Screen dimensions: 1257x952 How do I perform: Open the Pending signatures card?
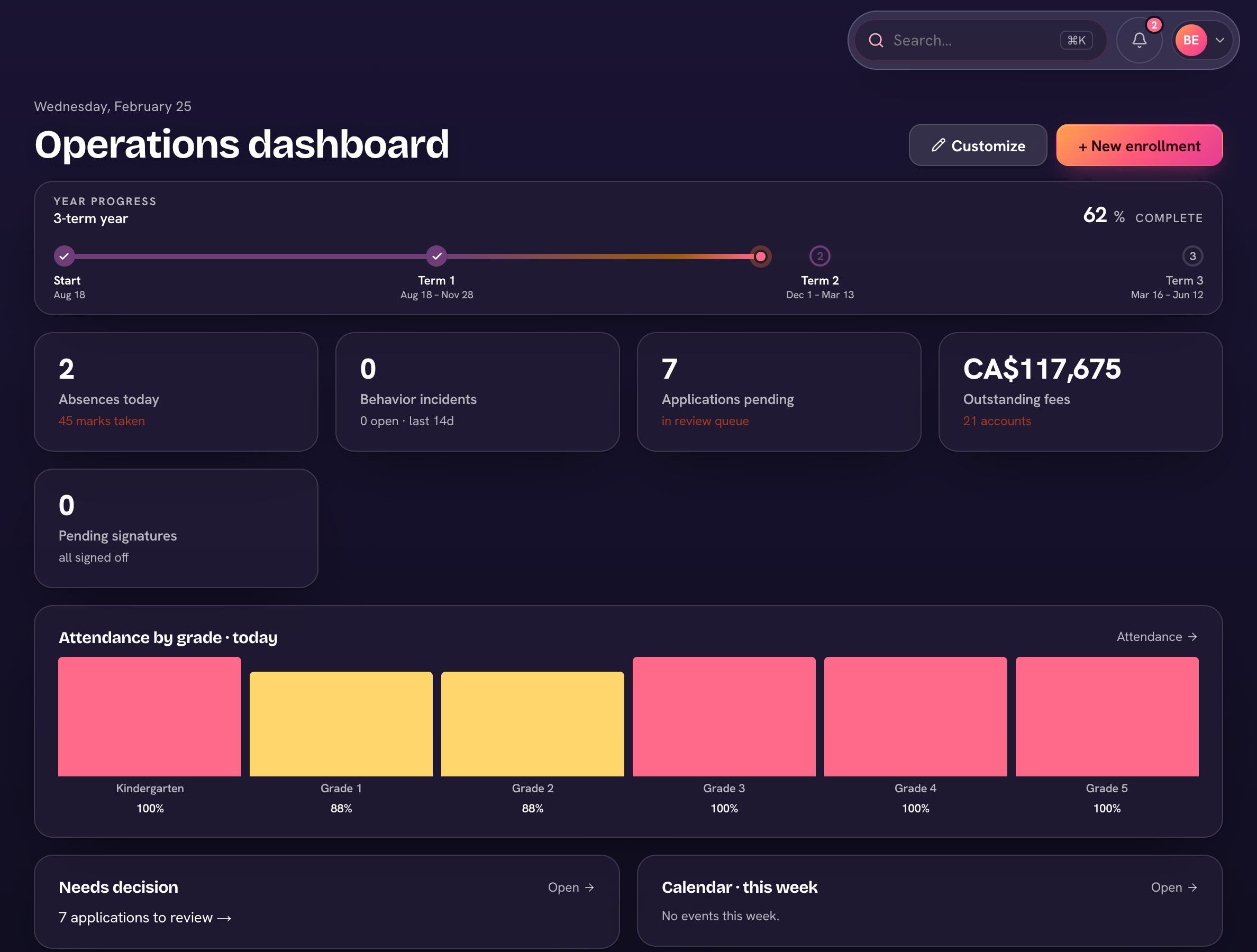176,528
